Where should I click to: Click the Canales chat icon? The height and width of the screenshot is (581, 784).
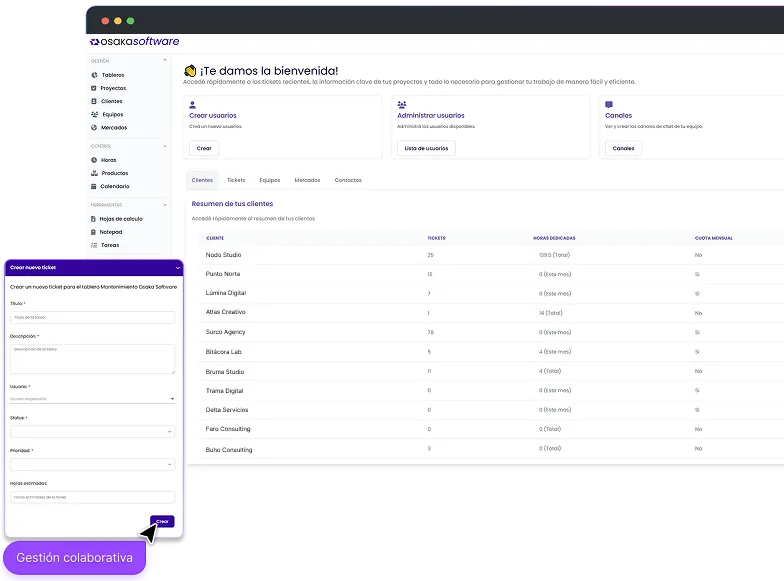[608, 105]
